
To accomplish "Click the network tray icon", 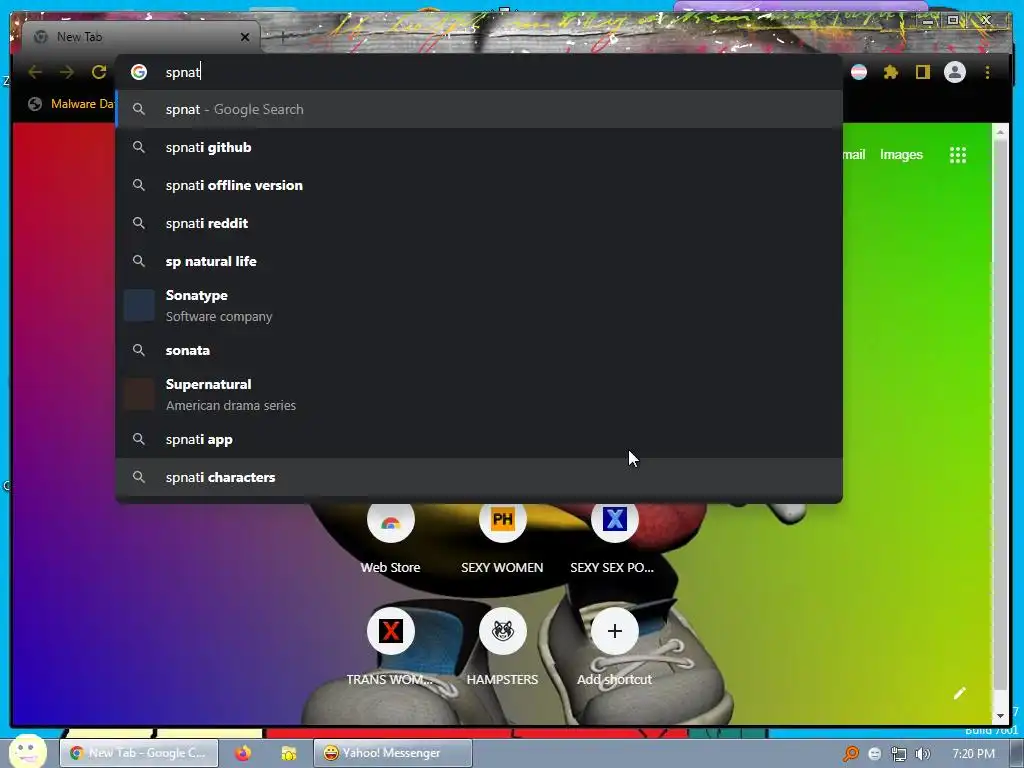I will pyautogui.click(x=899, y=754).
